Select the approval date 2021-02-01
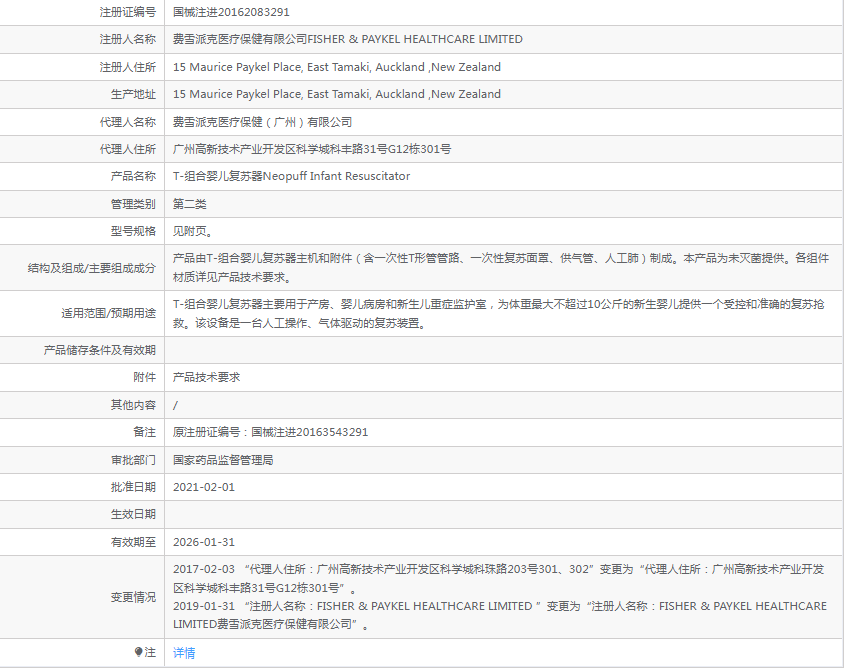 point(206,488)
